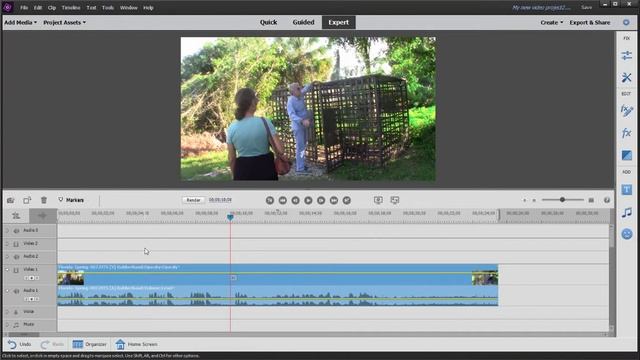Image resolution: width=640 pixels, height=360 pixels.
Task: Adjust the timeline zoom slider
Action: coord(562,200)
